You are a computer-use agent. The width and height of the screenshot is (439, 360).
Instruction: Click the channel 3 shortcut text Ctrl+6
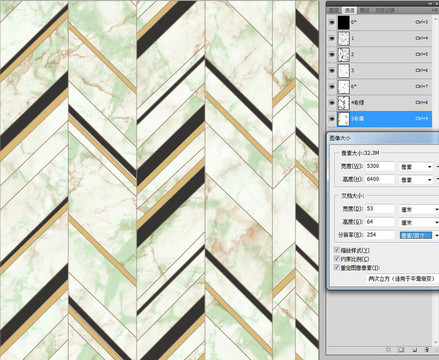422,70
